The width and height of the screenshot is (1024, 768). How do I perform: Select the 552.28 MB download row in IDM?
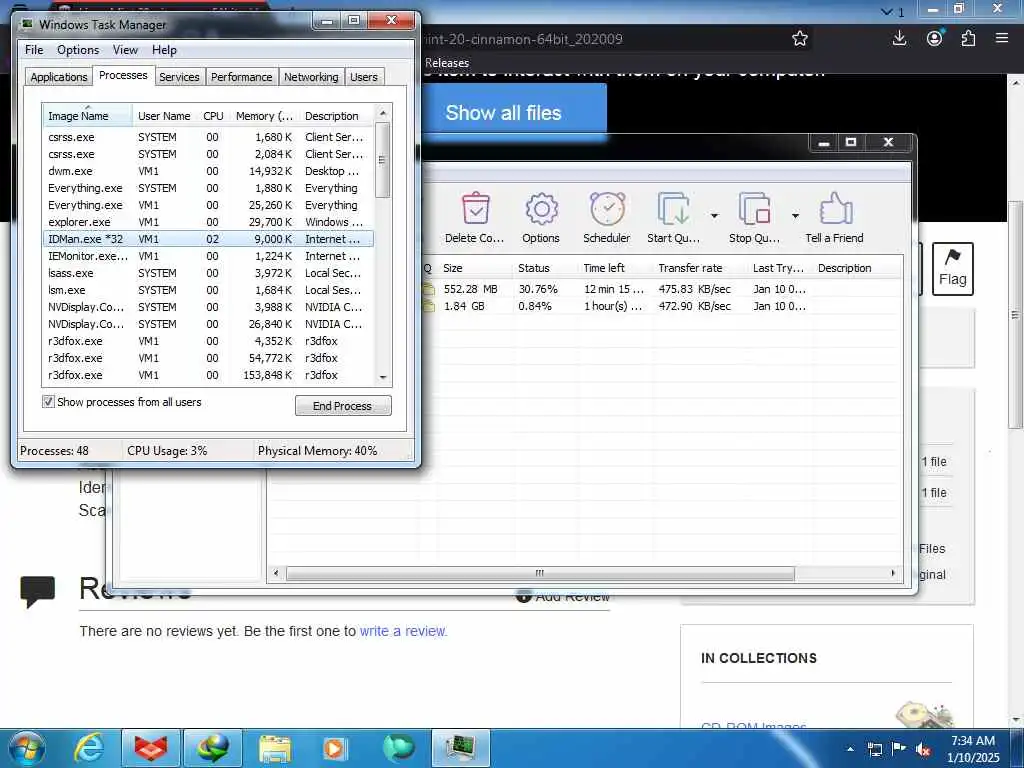coord(662,289)
